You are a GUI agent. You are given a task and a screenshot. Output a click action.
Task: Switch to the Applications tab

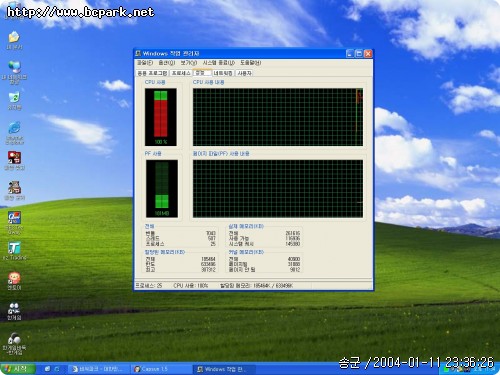coord(152,73)
